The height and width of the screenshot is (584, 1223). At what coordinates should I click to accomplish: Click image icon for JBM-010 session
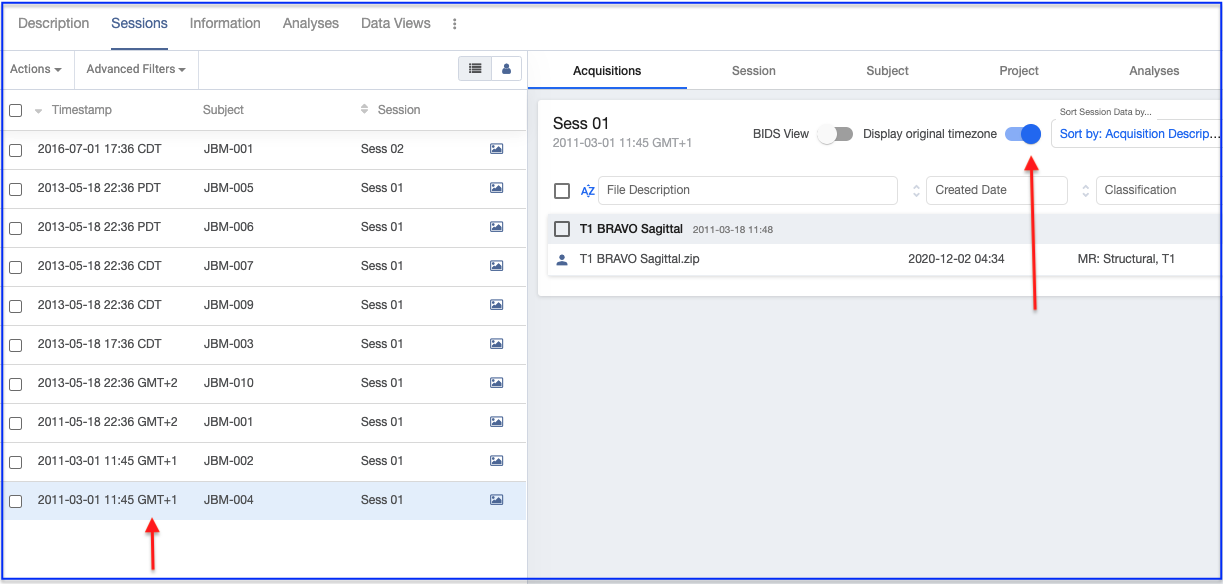click(x=496, y=383)
